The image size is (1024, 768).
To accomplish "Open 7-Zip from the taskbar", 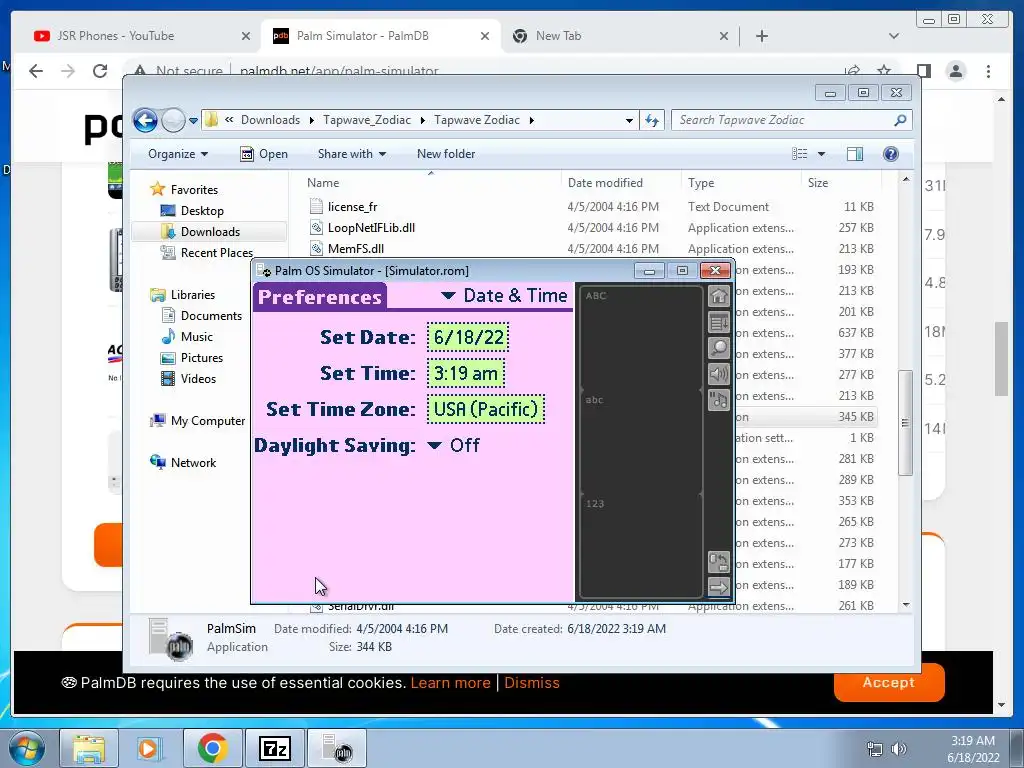I will (x=274, y=748).
